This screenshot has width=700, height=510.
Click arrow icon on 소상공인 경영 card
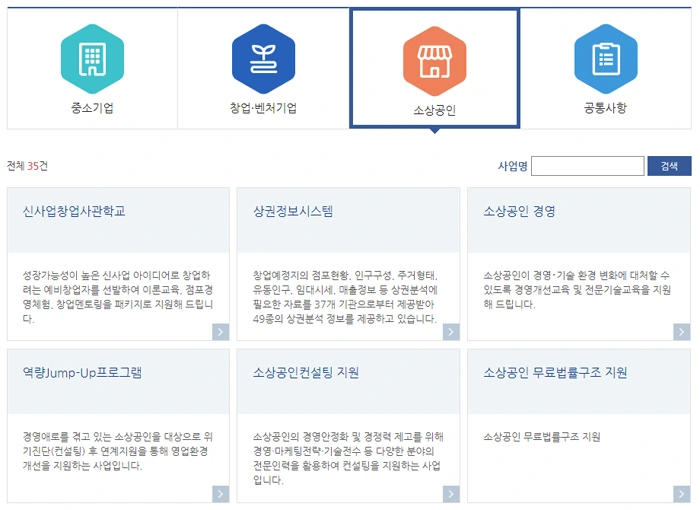point(681,332)
